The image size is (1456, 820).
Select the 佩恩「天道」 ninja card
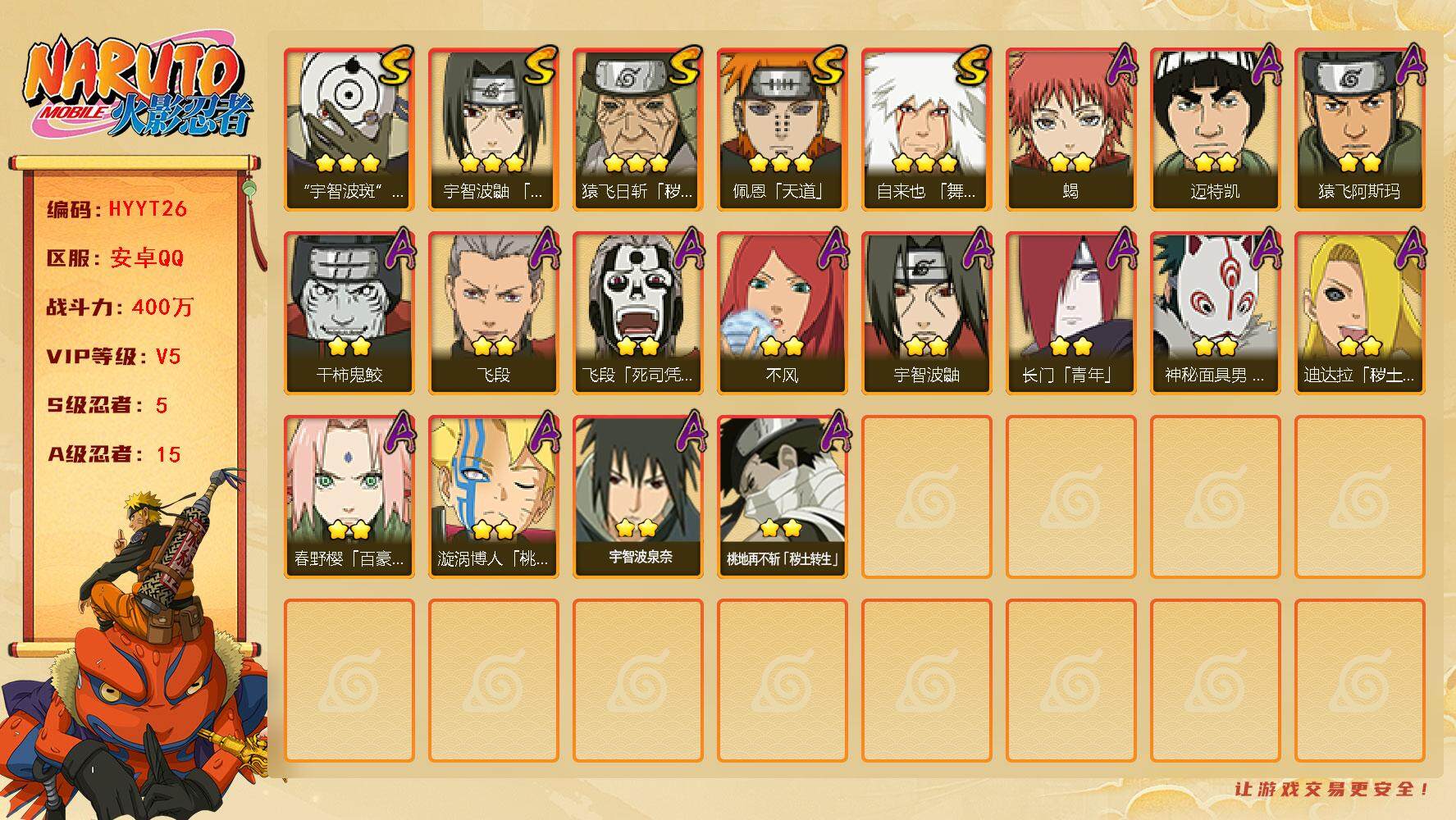tap(782, 130)
